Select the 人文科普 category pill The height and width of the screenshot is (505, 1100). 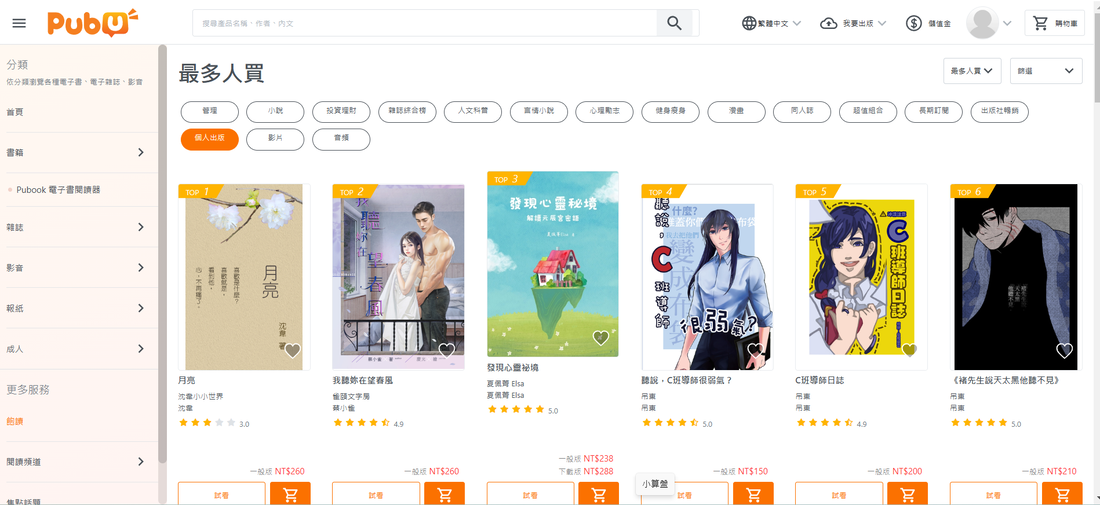[473, 112]
